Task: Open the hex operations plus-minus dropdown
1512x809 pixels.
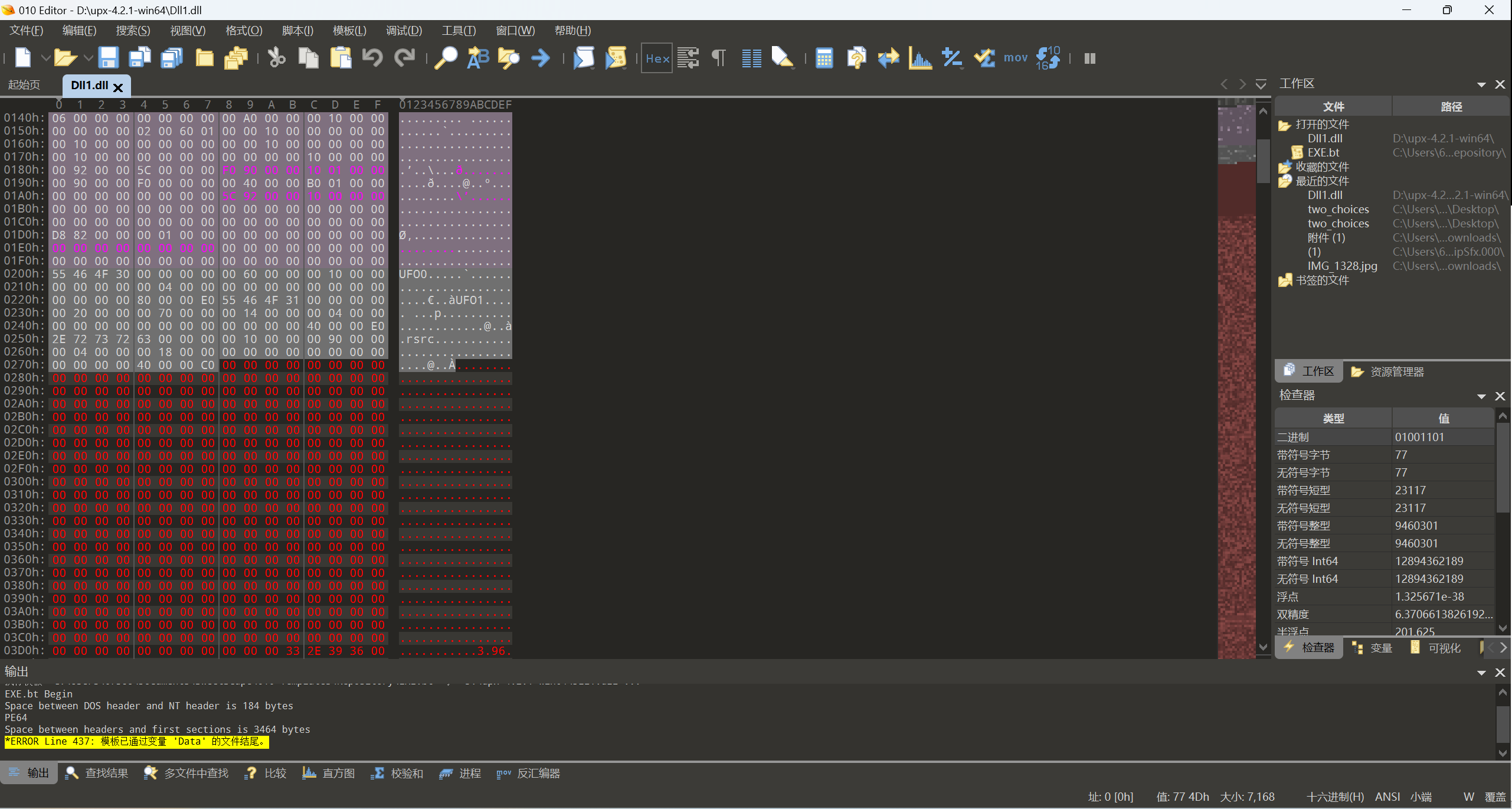Action: [962, 68]
